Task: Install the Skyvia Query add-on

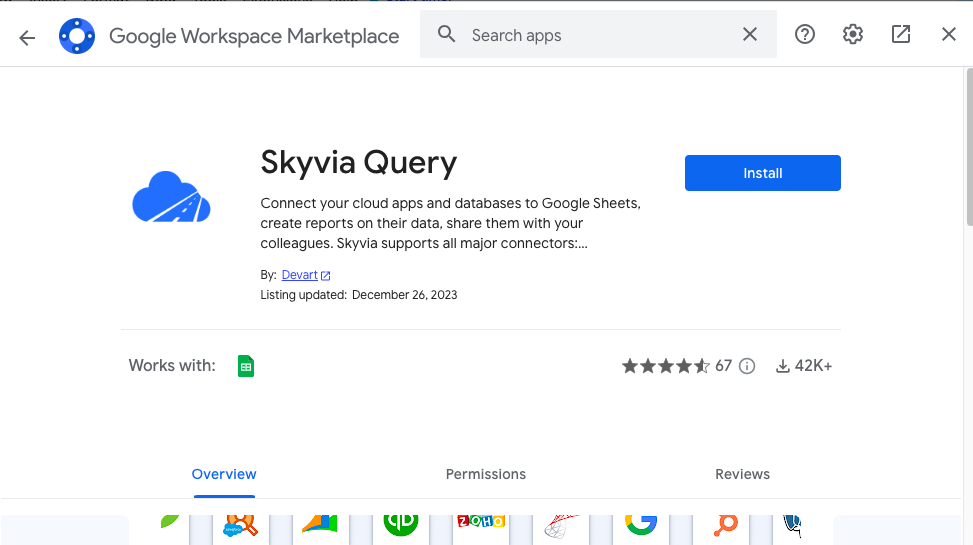Action: (763, 173)
